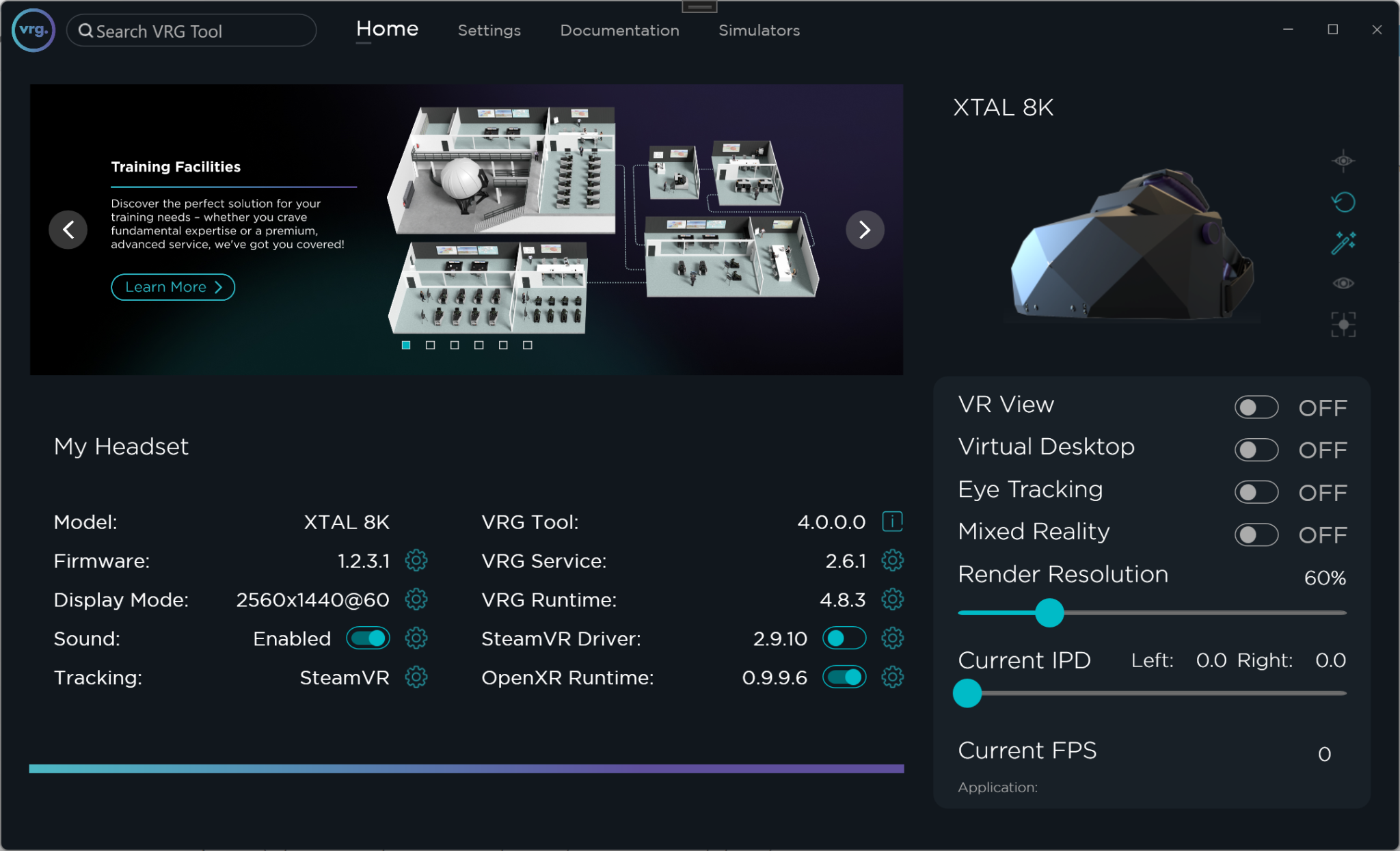Open the headset eye preview icon
This screenshot has height=851, width=1400.
coord(1342,283)
